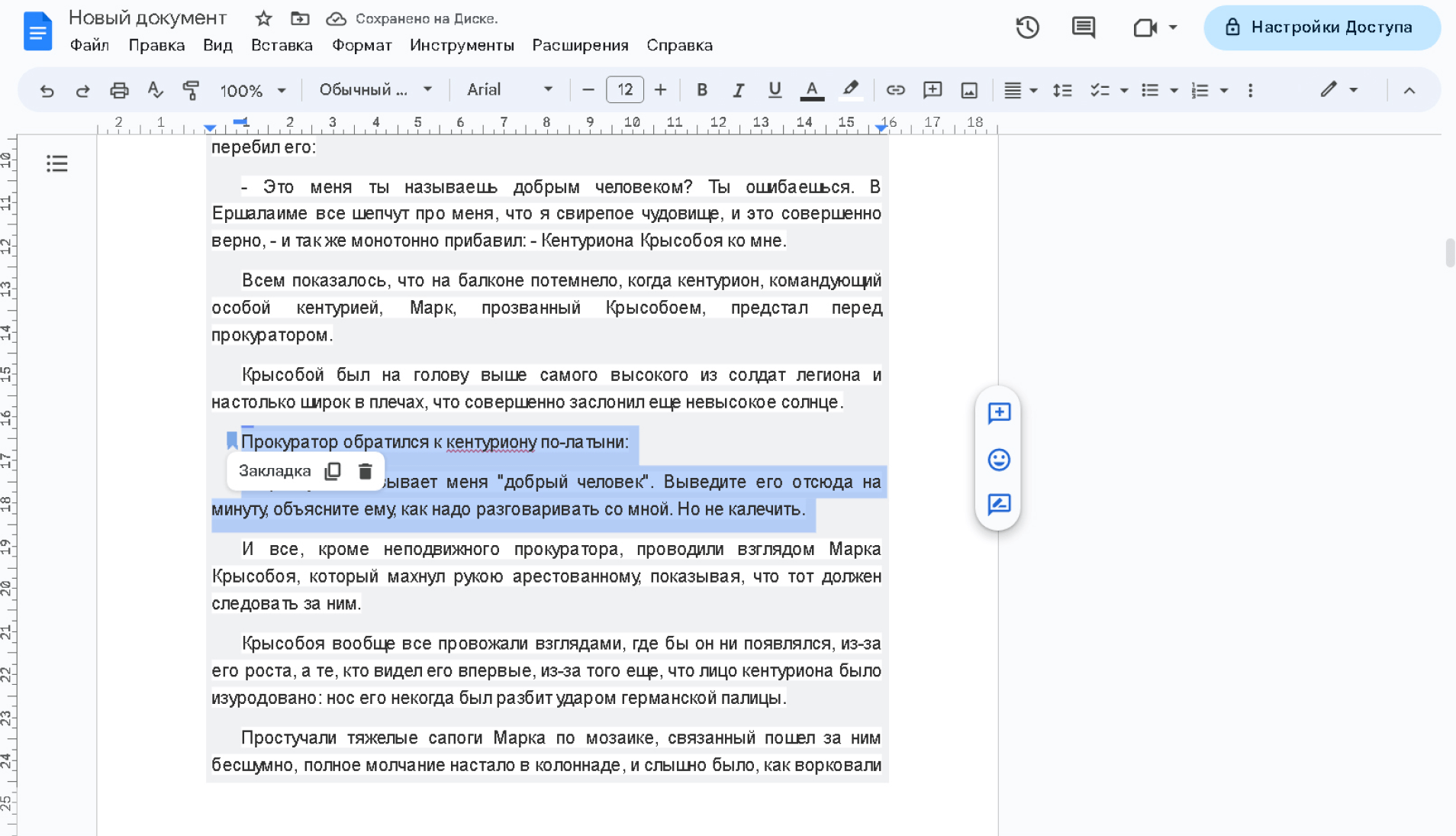The image size is (1456, 836).
Task: Delete the bookmark with trash icon
Action: [365, 472]
